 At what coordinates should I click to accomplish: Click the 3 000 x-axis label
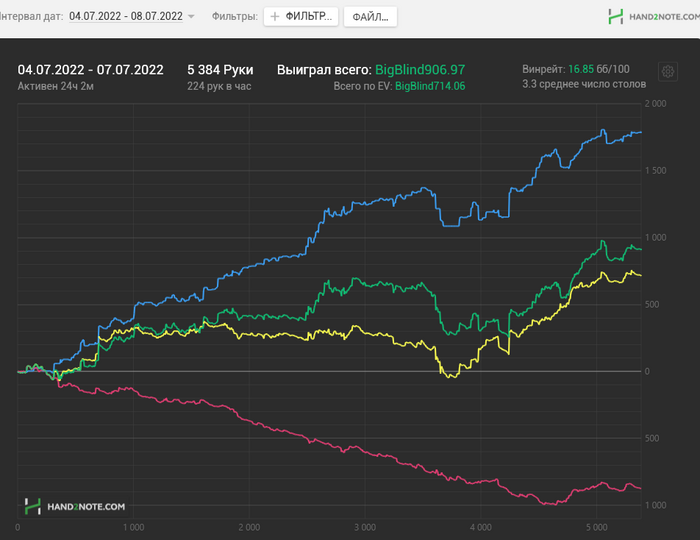365,528
